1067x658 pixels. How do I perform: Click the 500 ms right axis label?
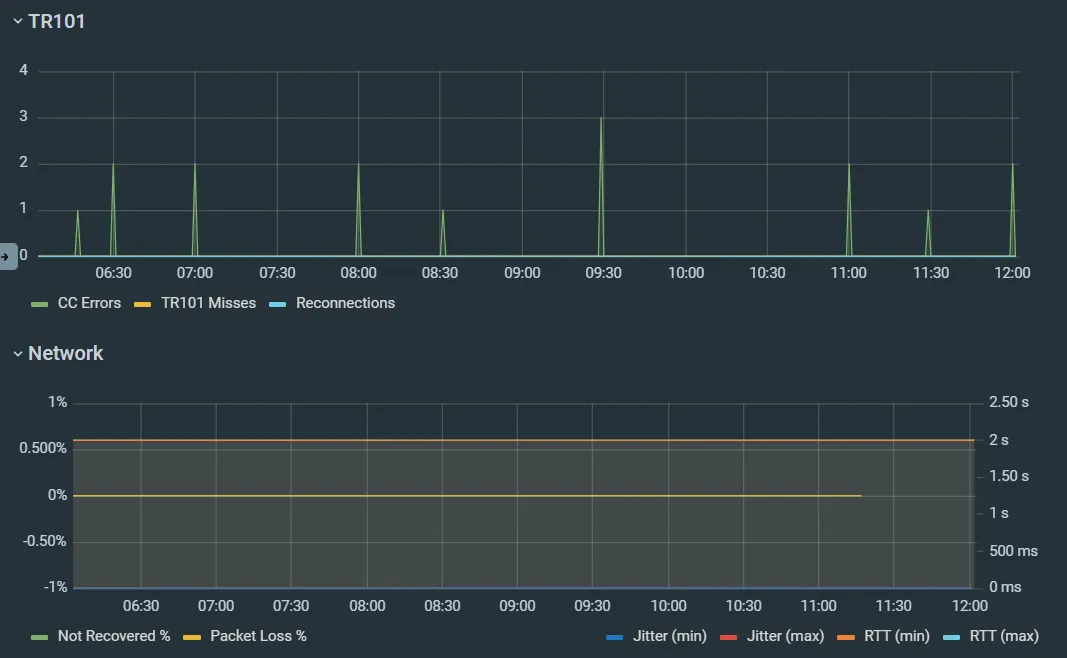click(x=1013, y=550)
